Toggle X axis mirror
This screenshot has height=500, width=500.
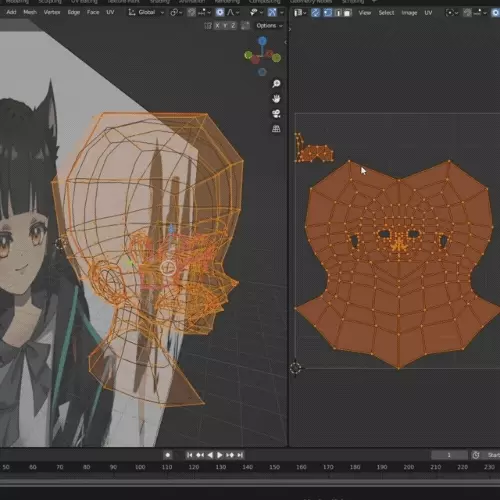coord(218,25)
